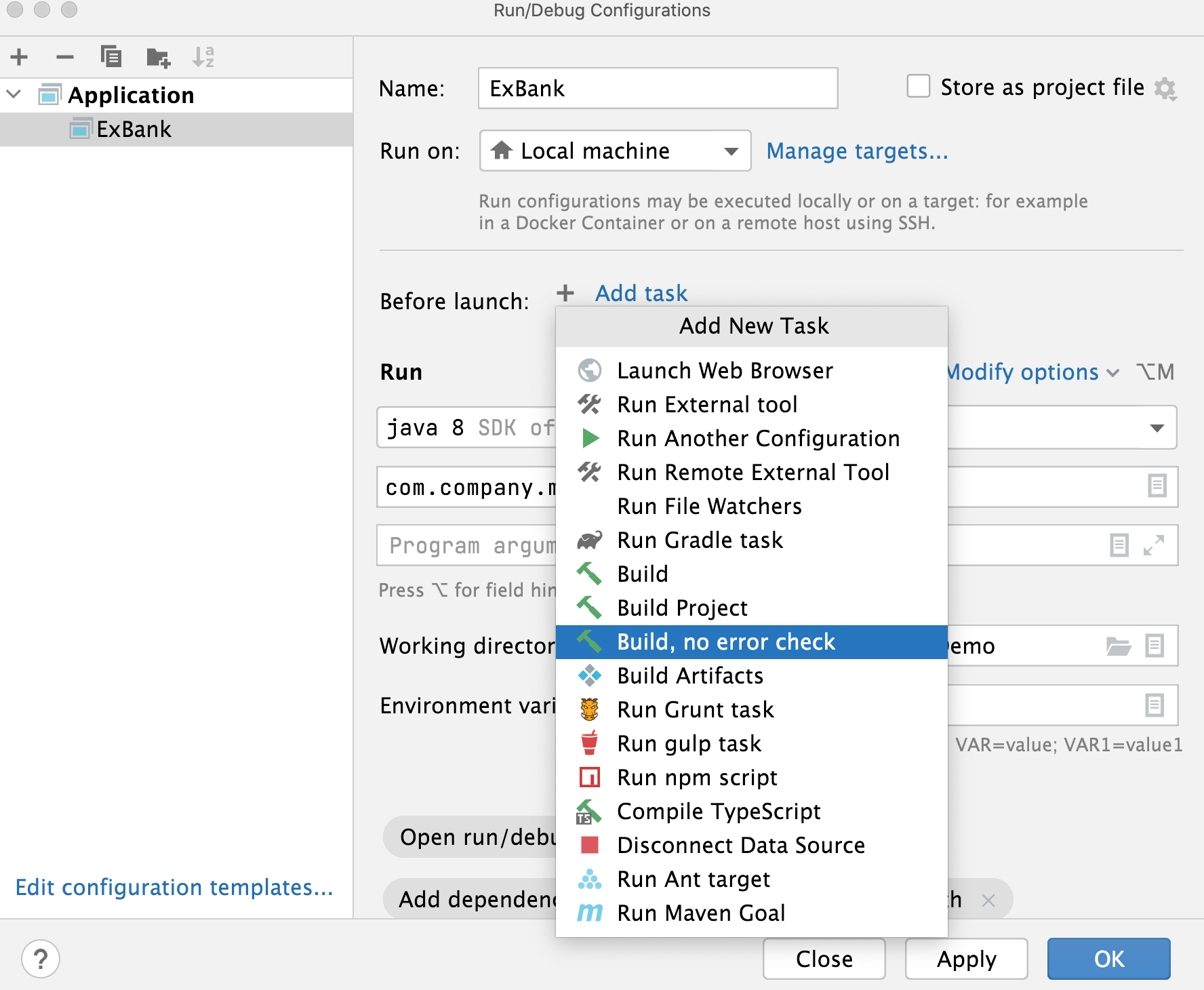Click the Apply button
The height and width of the screenshot is (990, 1204).
click(966, 958)
